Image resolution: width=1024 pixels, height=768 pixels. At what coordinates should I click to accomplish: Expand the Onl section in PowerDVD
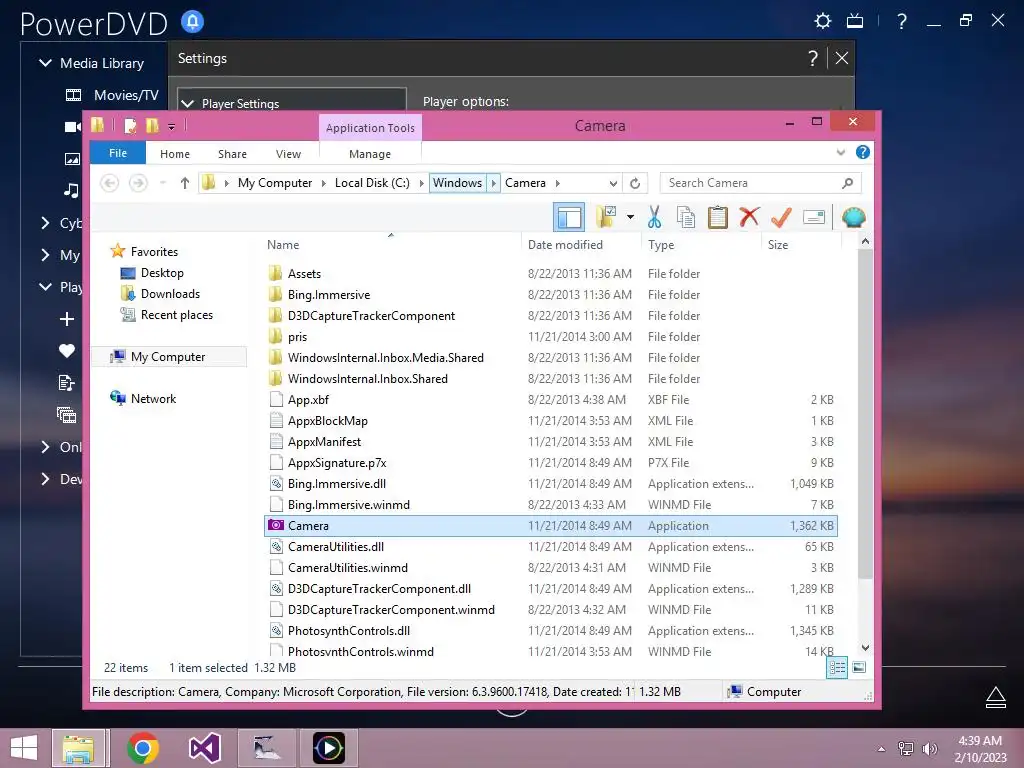pos(45,447)
